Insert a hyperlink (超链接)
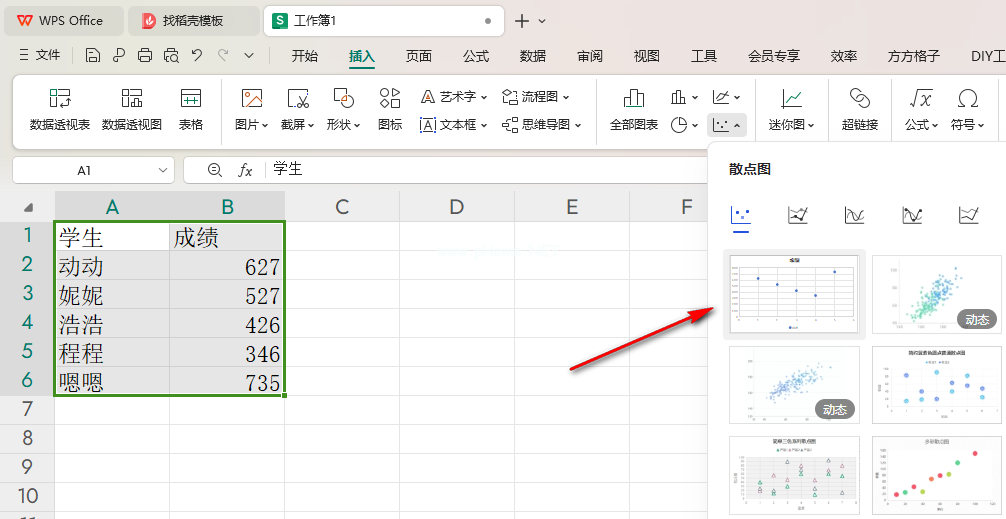Viewport: 1006px width, 519px height. (859, 109)
